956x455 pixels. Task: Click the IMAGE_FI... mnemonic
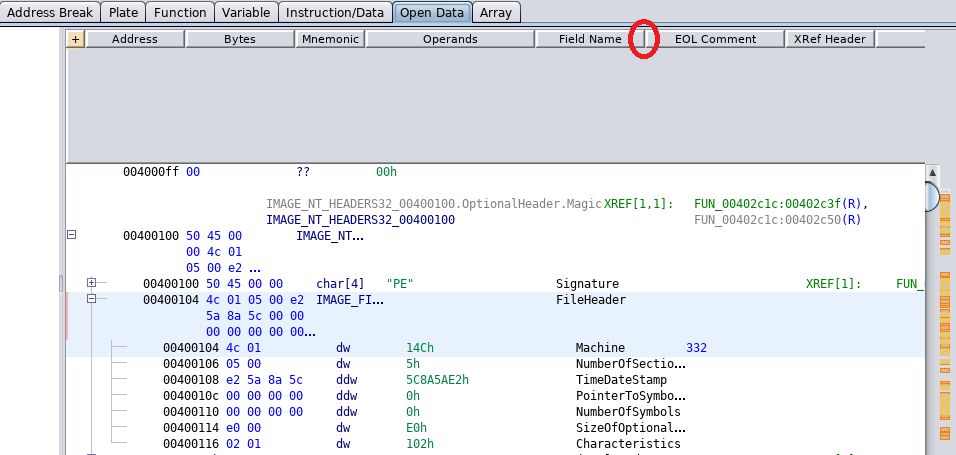(x=350, y=299)
